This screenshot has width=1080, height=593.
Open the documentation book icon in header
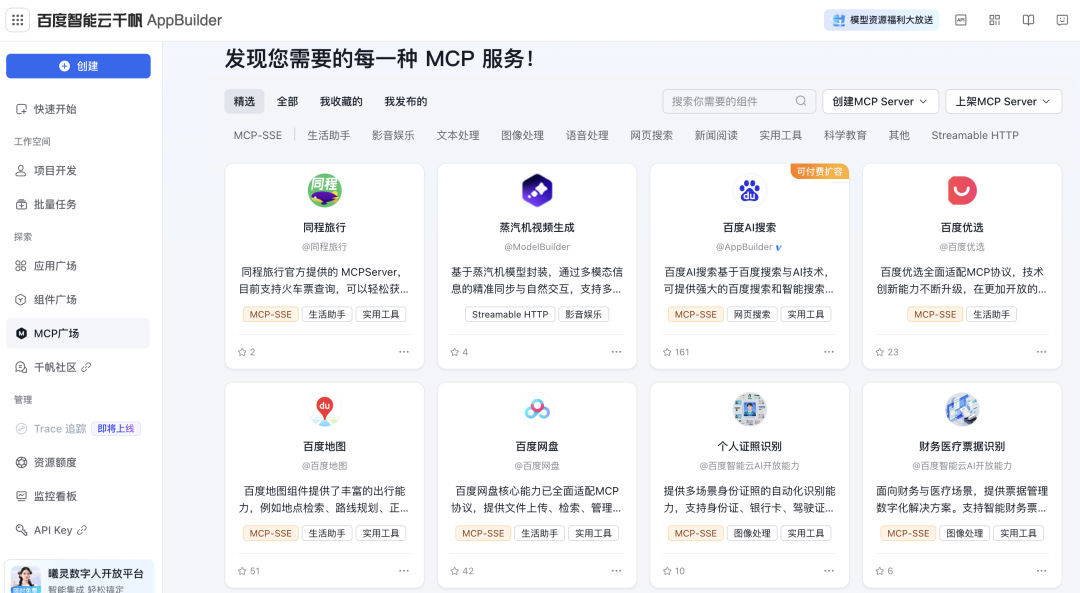click(1028, 20)
